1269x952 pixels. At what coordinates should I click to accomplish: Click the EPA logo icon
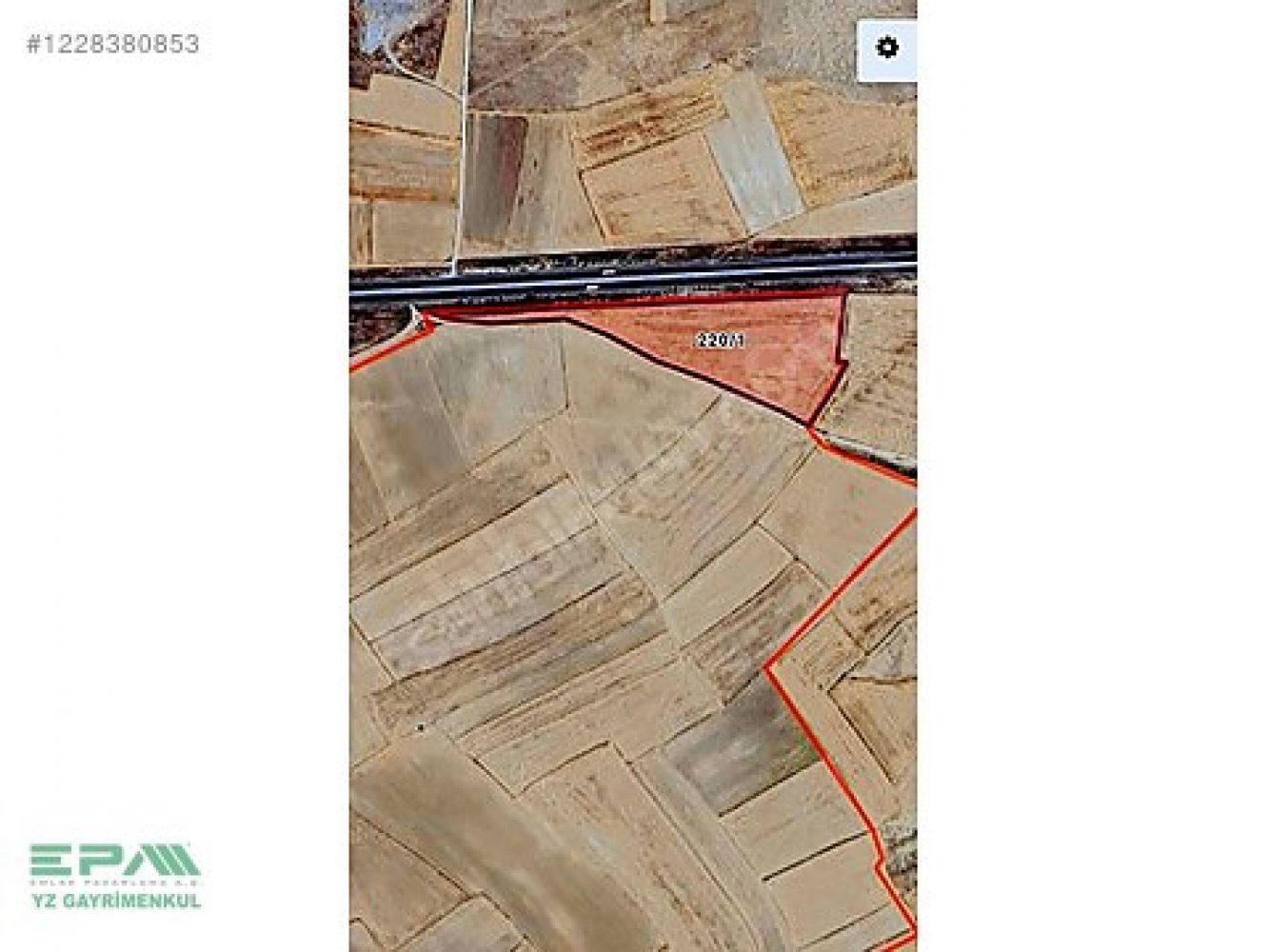[115, 861]
